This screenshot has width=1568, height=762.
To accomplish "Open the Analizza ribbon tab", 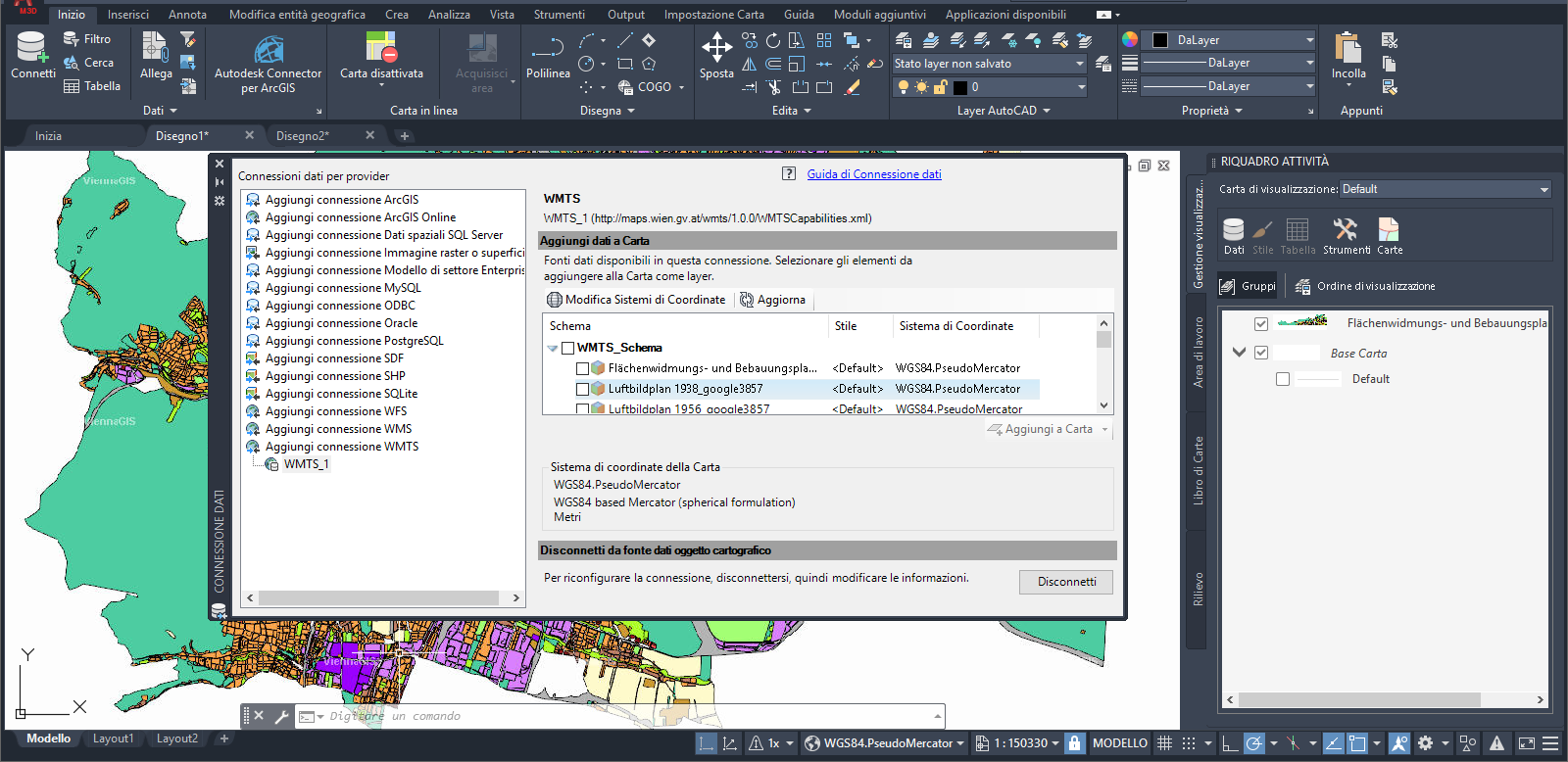I will 449,15.
